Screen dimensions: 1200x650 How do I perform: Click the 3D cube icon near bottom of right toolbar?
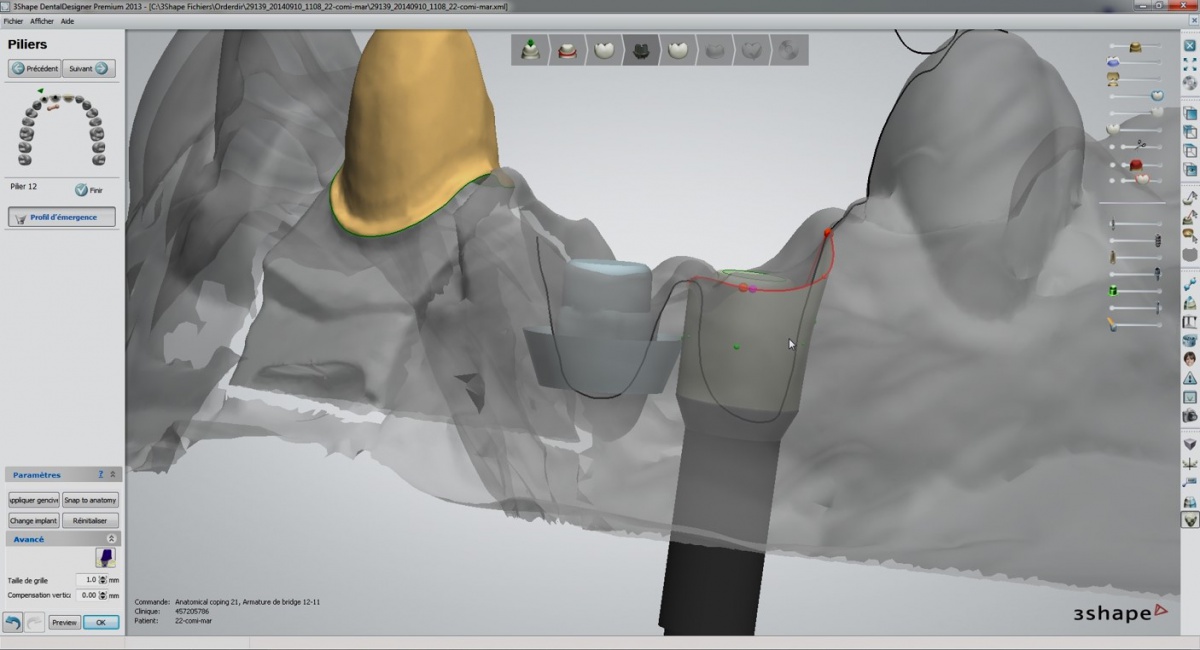click(1190, 443)
